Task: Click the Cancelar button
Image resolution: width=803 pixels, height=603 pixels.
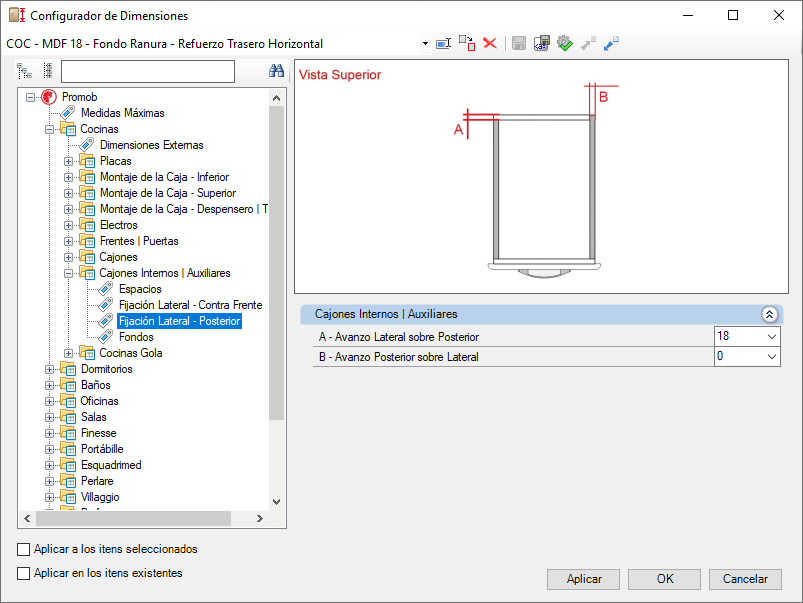Action: pyautogui.click(x=745, y=579)
